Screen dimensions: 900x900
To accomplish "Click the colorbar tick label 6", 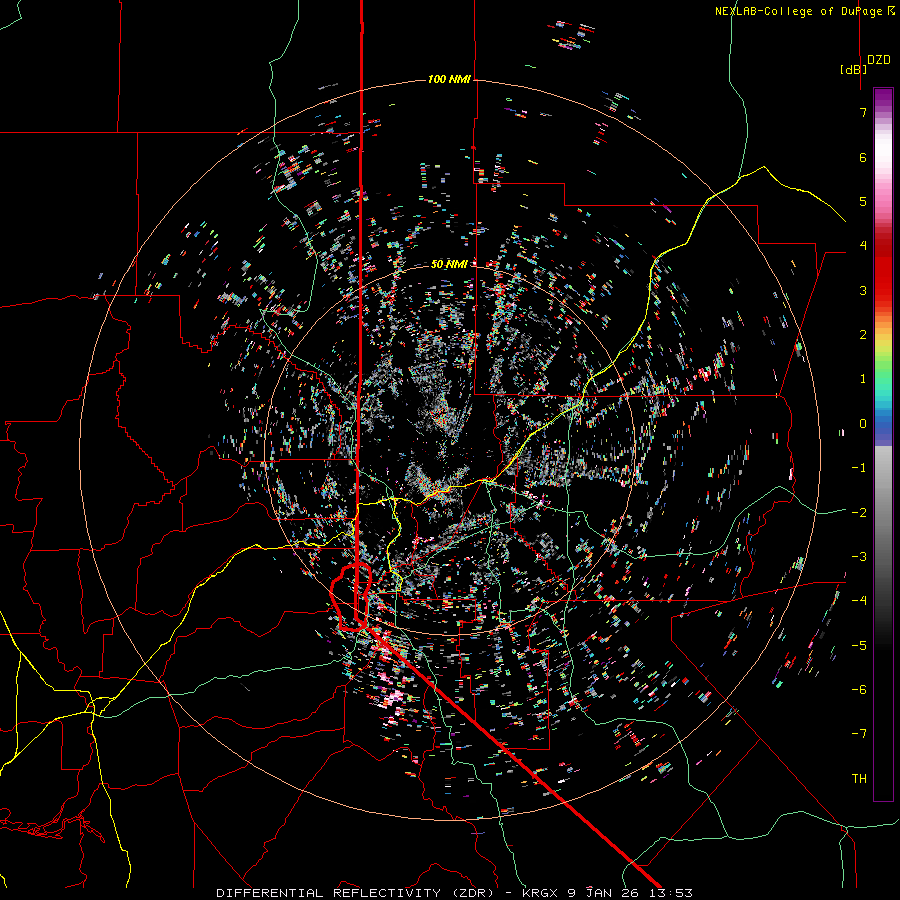I will [x=863, y=157].
